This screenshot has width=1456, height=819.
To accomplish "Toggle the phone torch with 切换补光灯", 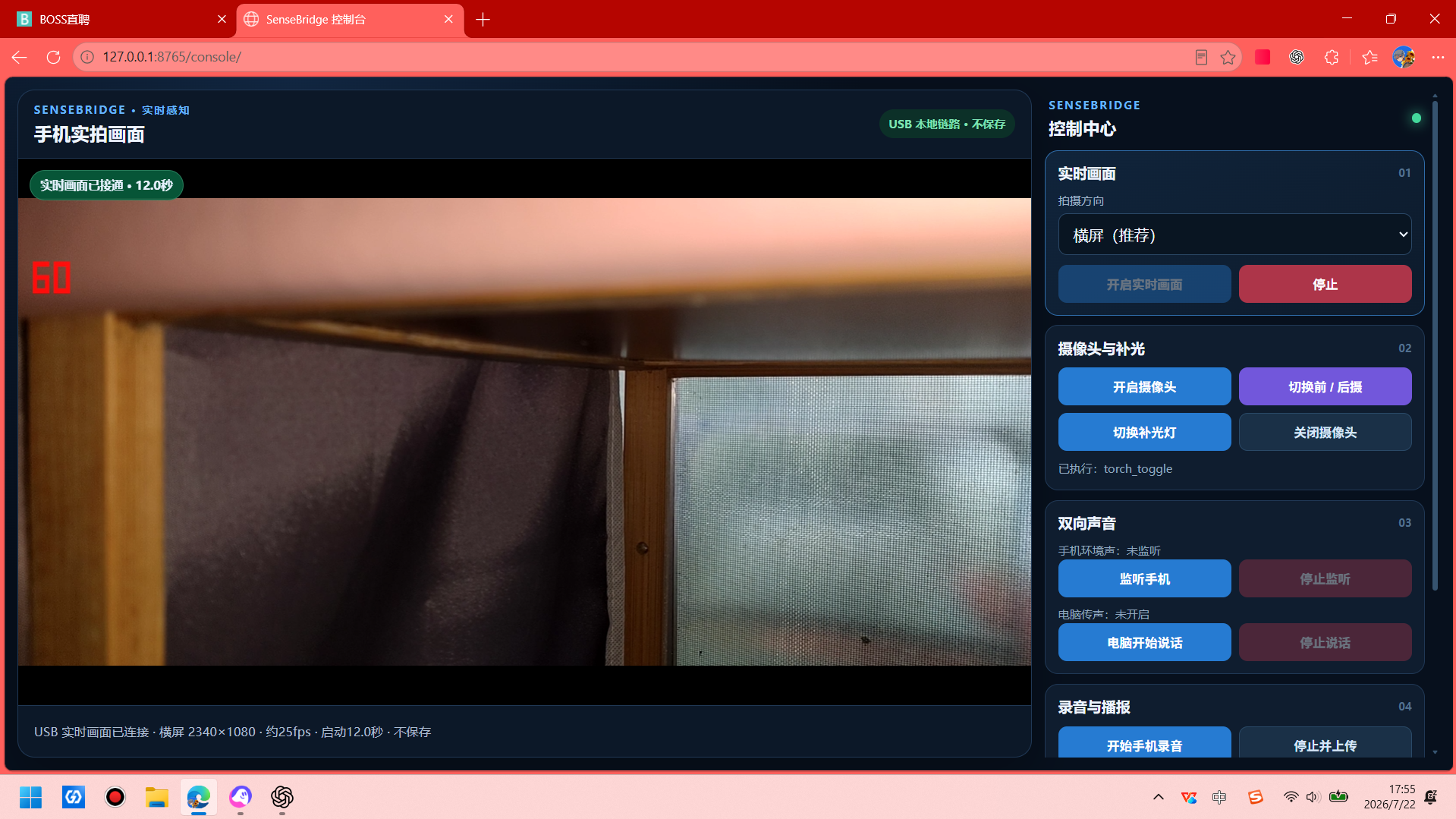I will point(1144,432).
